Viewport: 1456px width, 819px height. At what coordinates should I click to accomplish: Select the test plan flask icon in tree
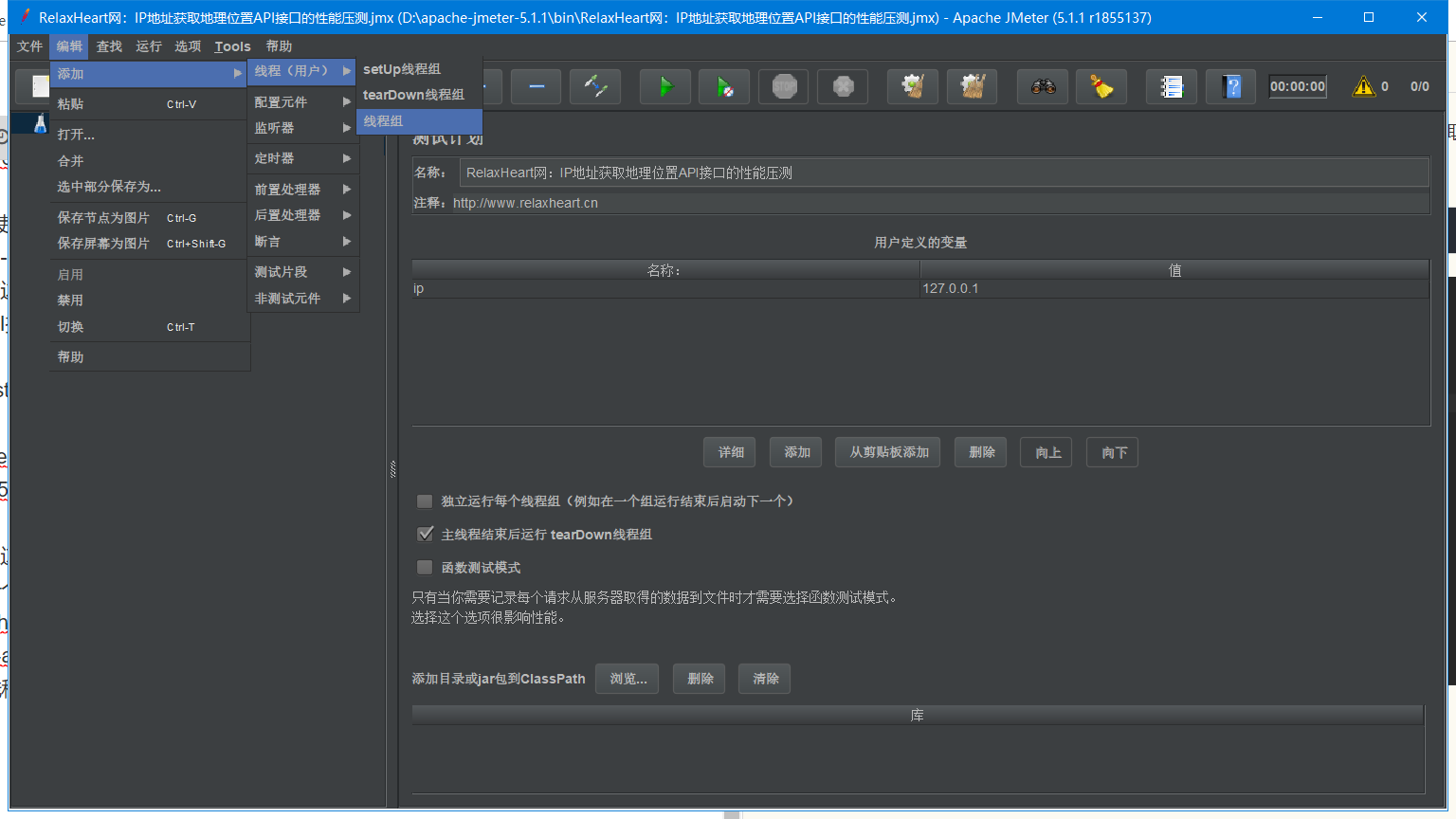40,123
